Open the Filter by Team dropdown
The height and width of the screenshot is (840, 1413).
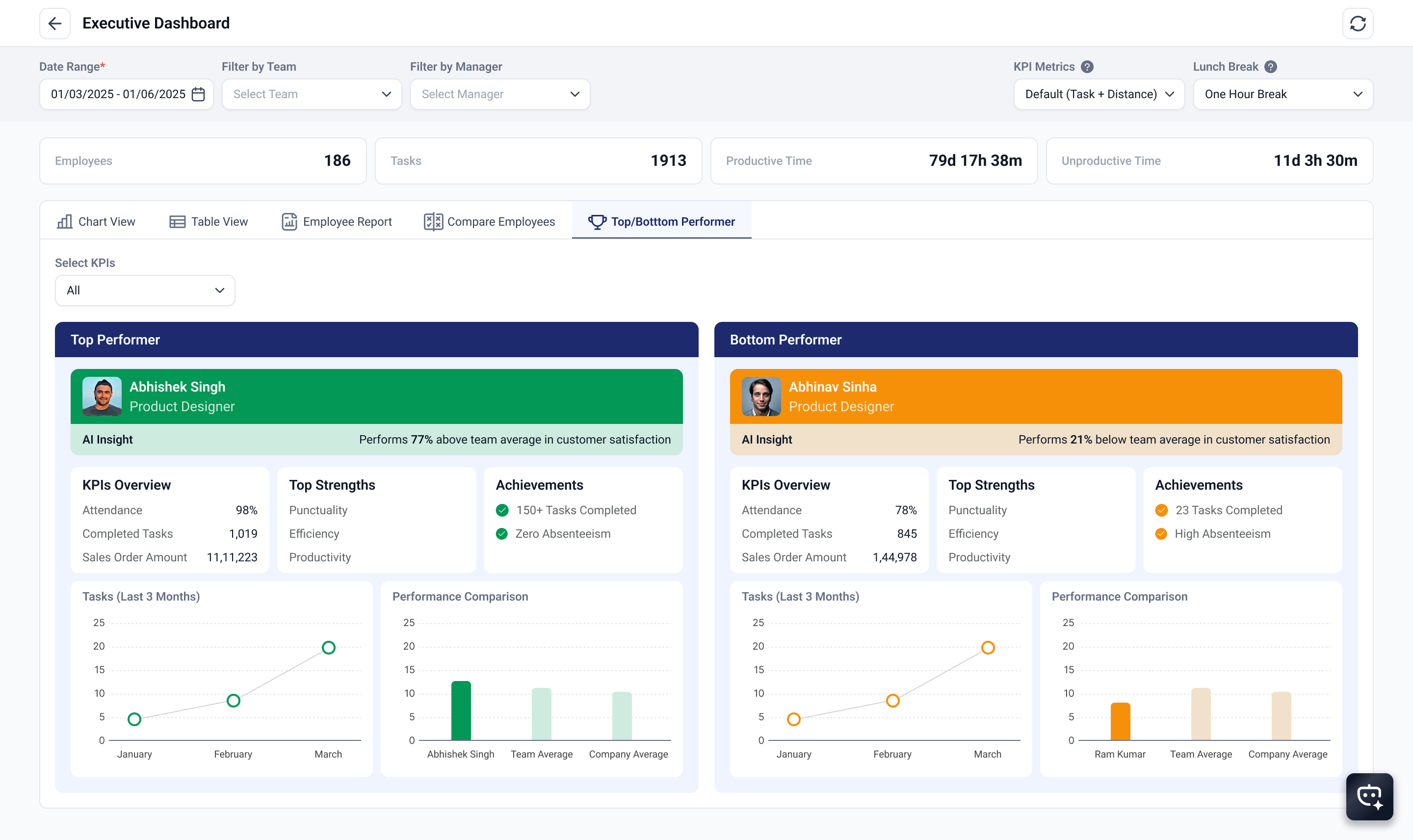click(312, 94)
